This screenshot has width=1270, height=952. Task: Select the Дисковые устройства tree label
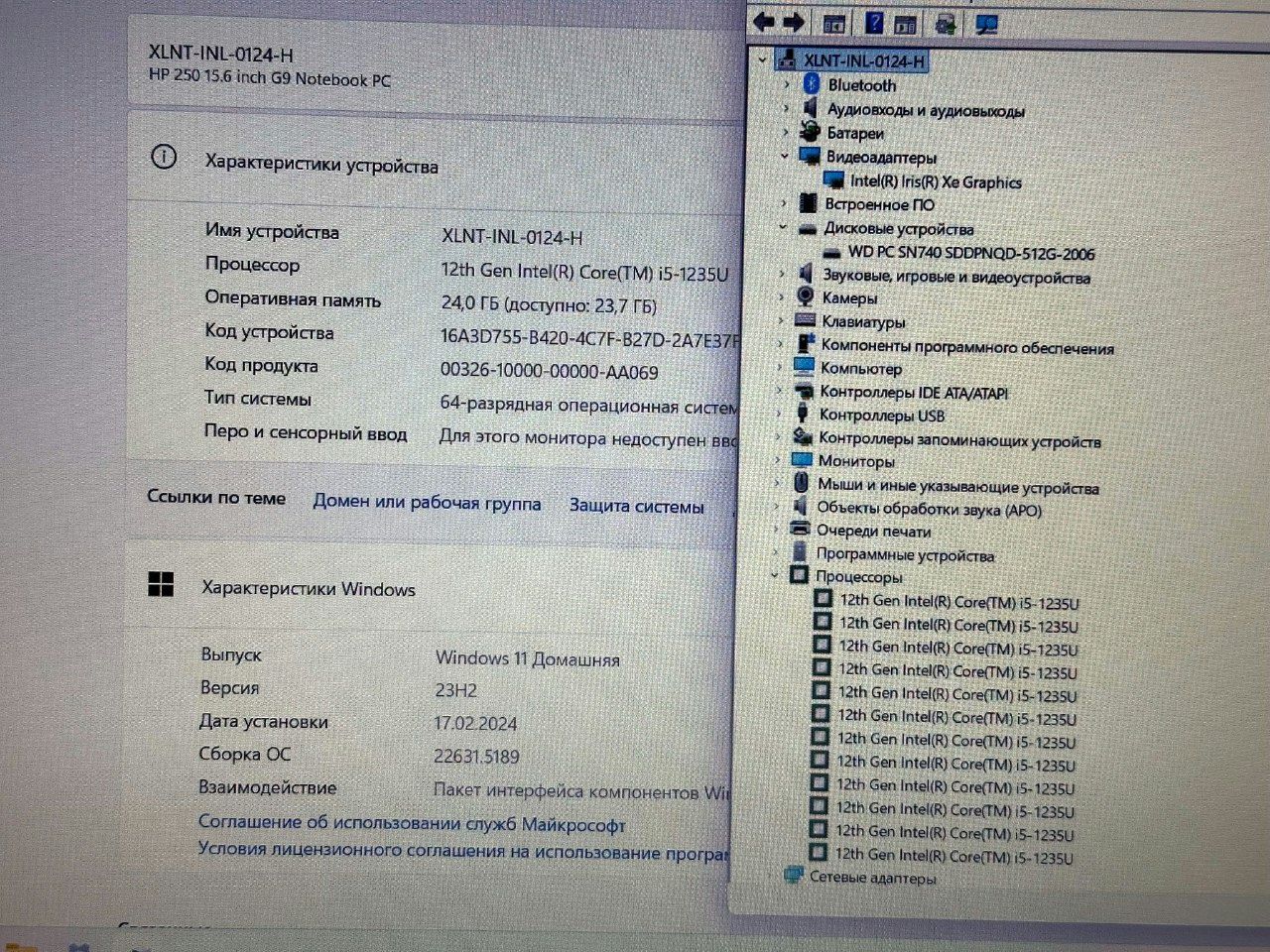(x=899, y=228)
